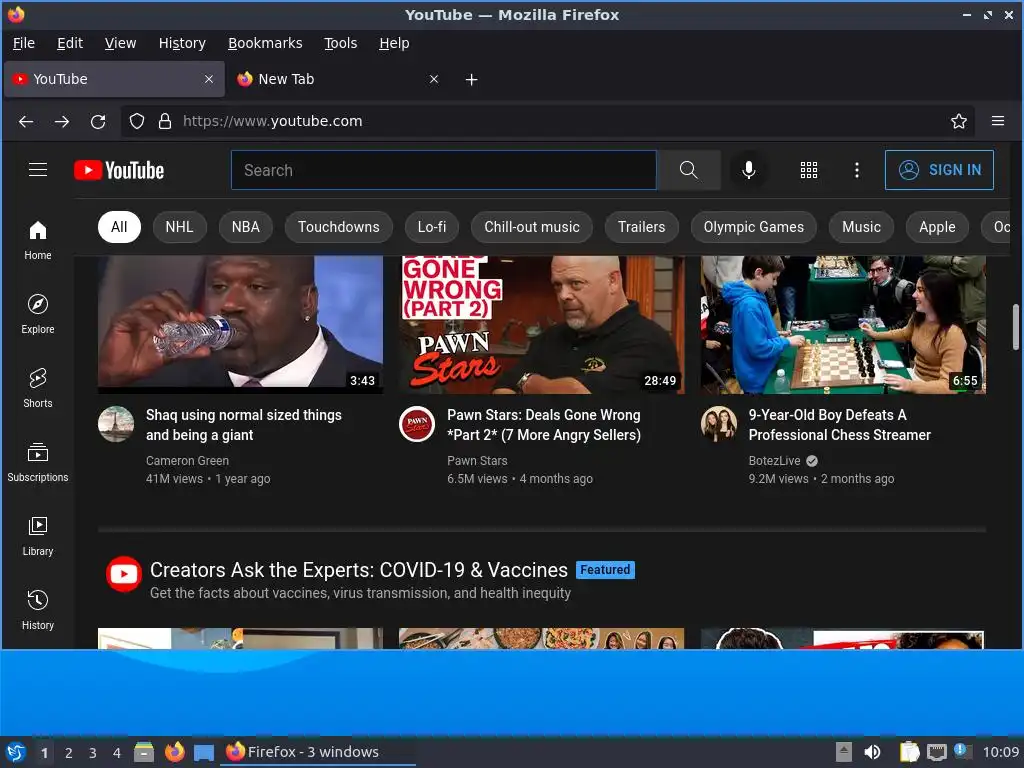Image resolution: width=1024 pixels, height=768 pixels.
Task: Switch to workspace 2 in taskbar
Action: point(69,753)
